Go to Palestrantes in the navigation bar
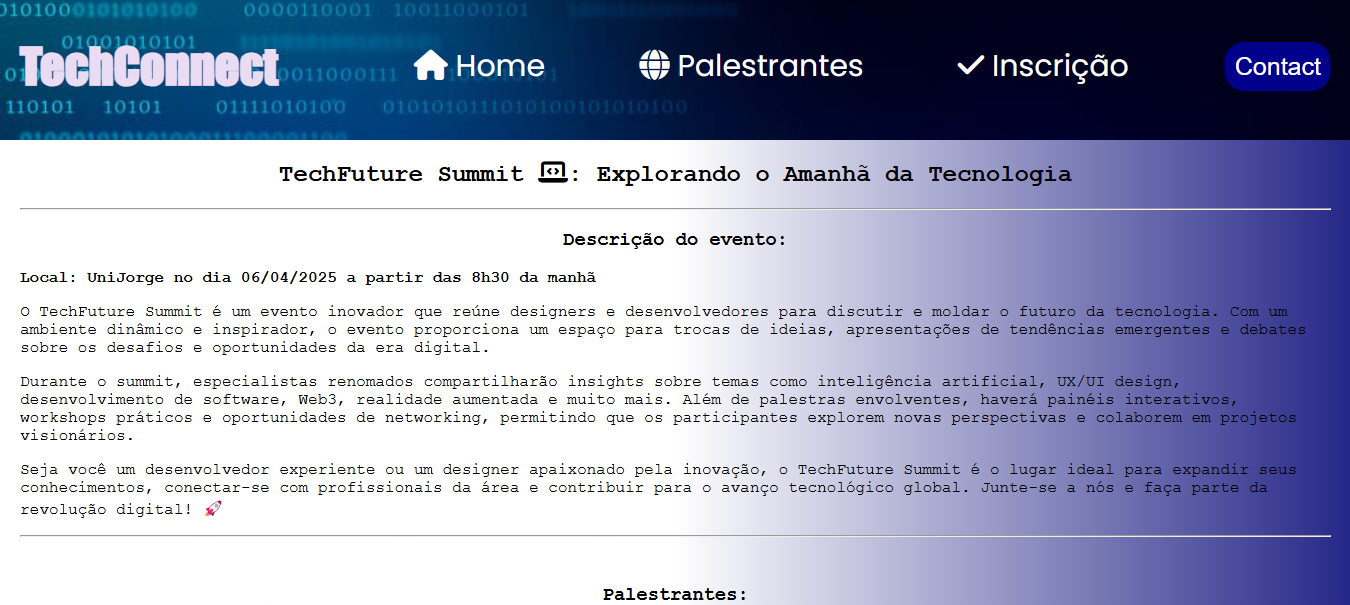This screenshot has width=1350, height=605. (769, 66)
